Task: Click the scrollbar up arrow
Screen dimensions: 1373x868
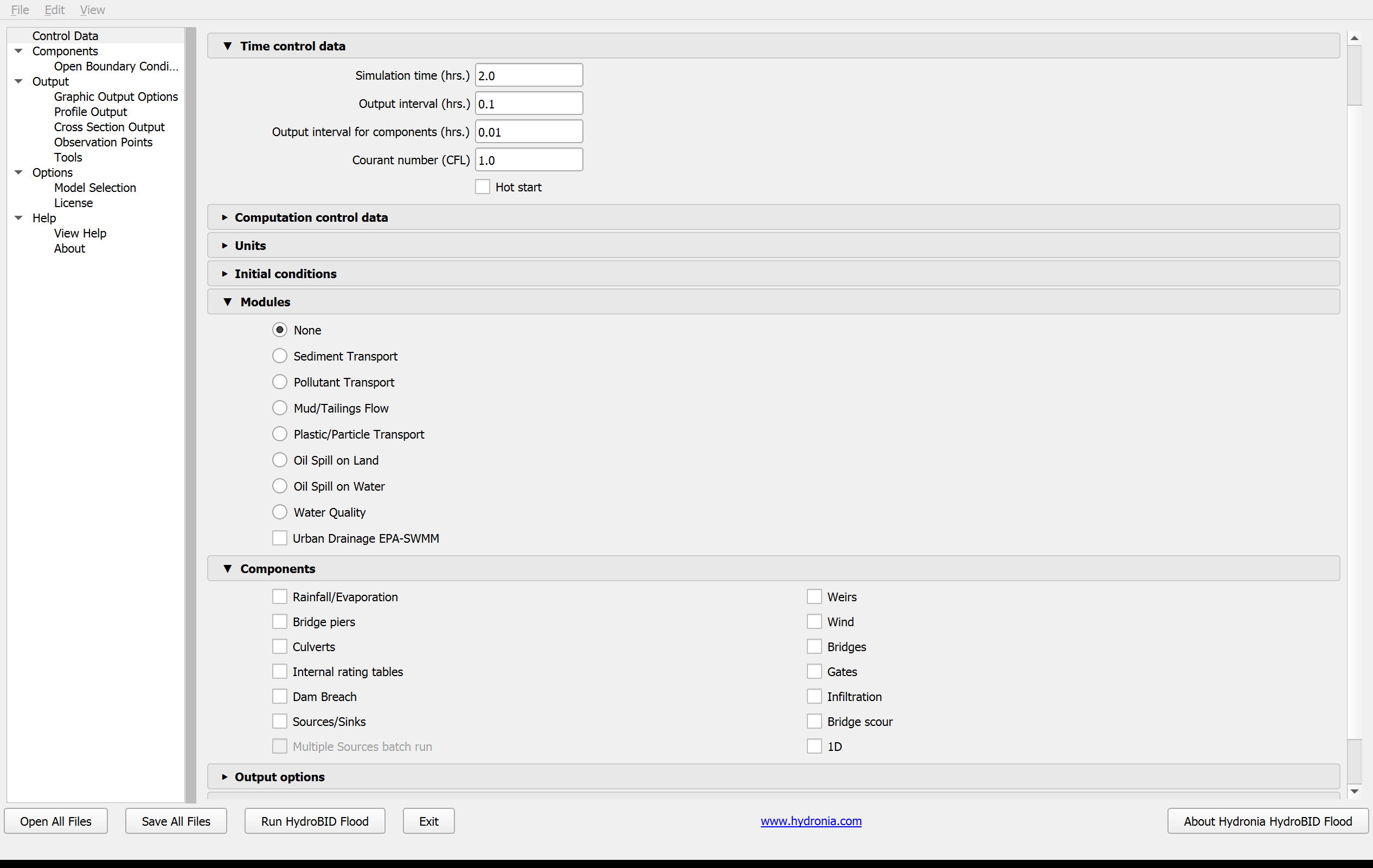Action: (1355, 38)
